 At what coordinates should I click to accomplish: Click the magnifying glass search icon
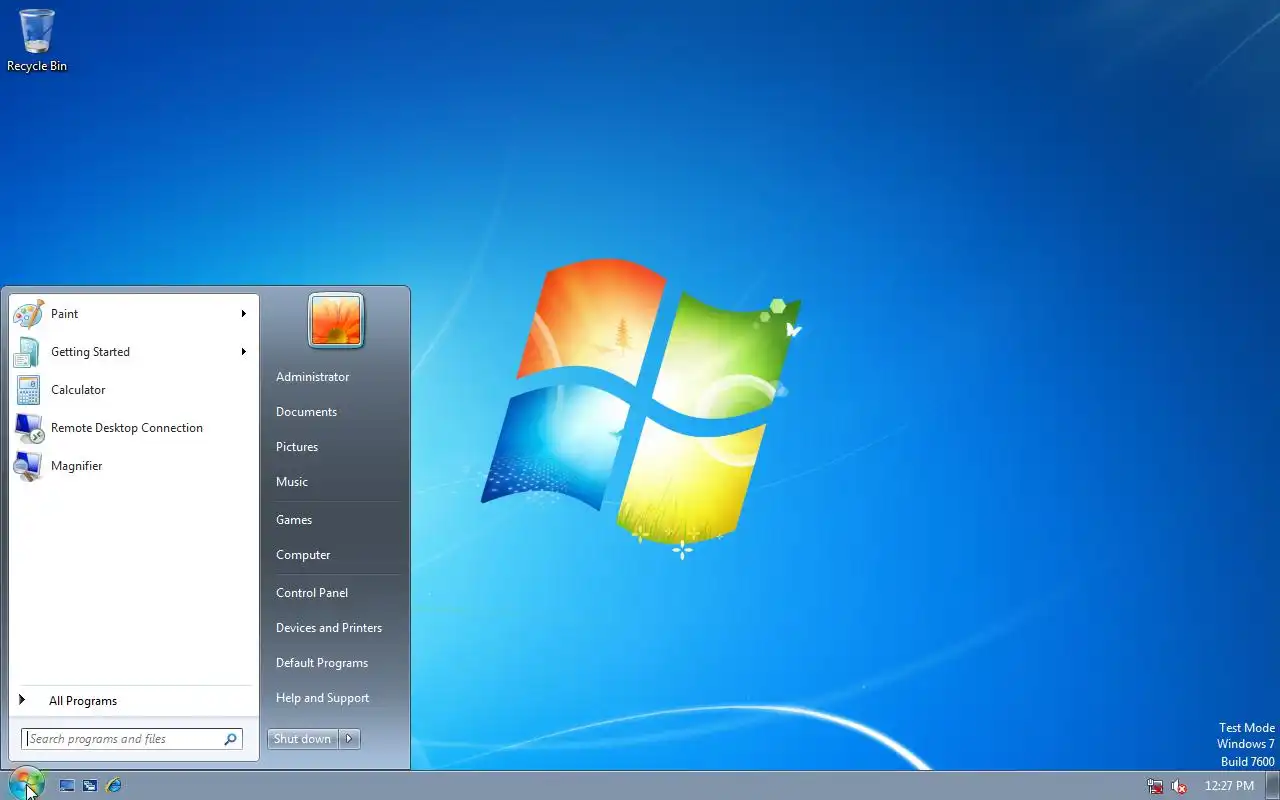[230, 739]
